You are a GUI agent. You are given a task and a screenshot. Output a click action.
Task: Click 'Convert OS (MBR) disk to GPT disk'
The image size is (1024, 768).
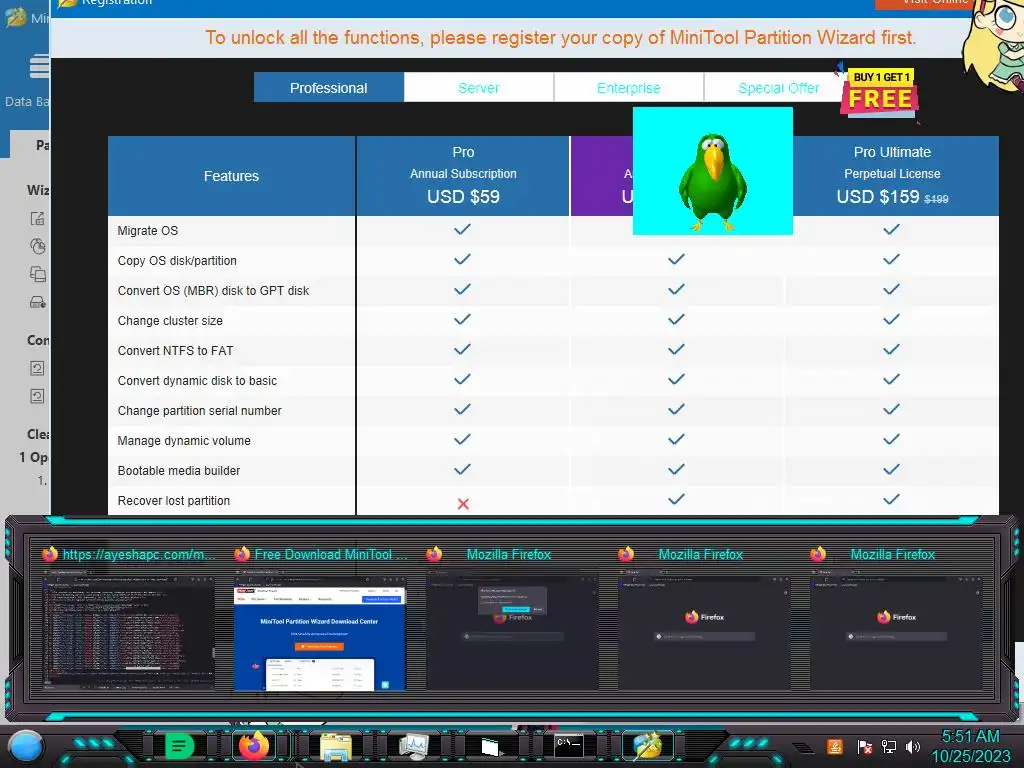point(213,291)
